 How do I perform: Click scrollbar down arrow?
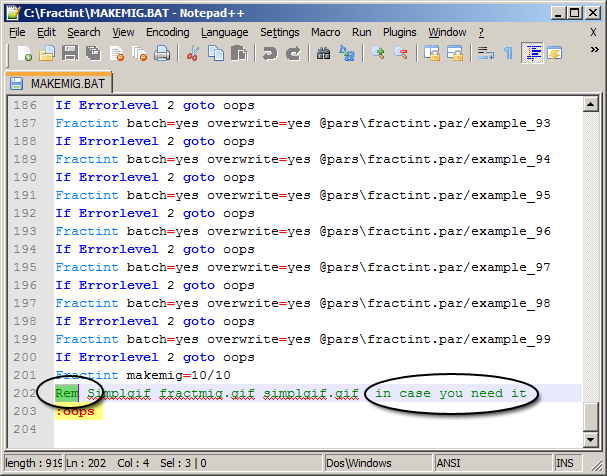(x=591, y=439)
